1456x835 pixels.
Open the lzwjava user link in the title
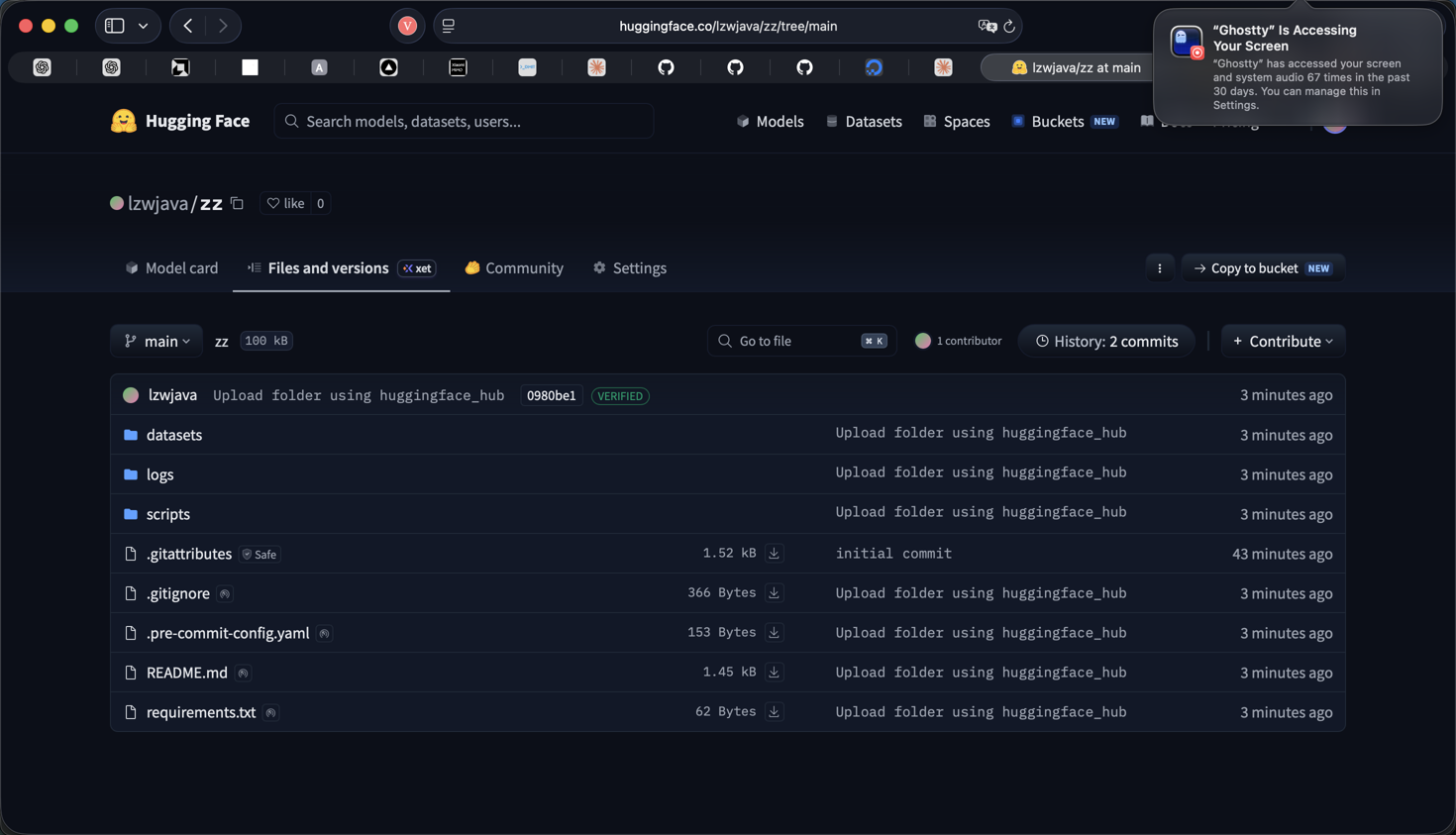click(157, 203)
